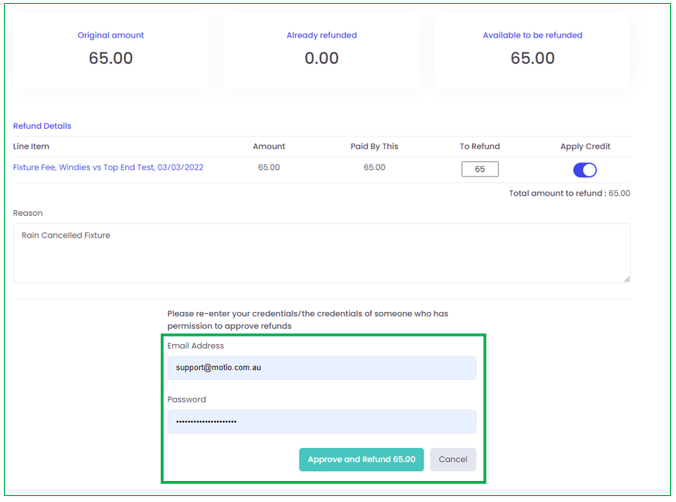
Task: Click the Original amount card
Action: tap(111, 50)
